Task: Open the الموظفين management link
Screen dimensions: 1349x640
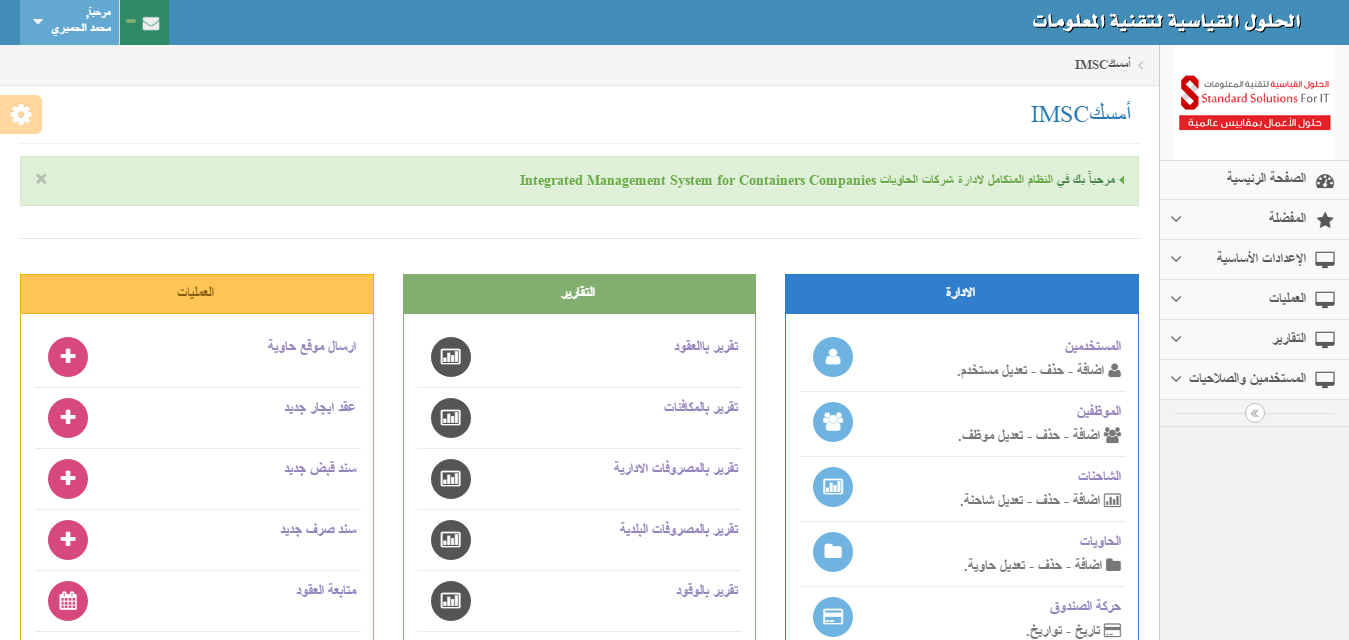Action: pyautogui.click(x=1099, y=412)
